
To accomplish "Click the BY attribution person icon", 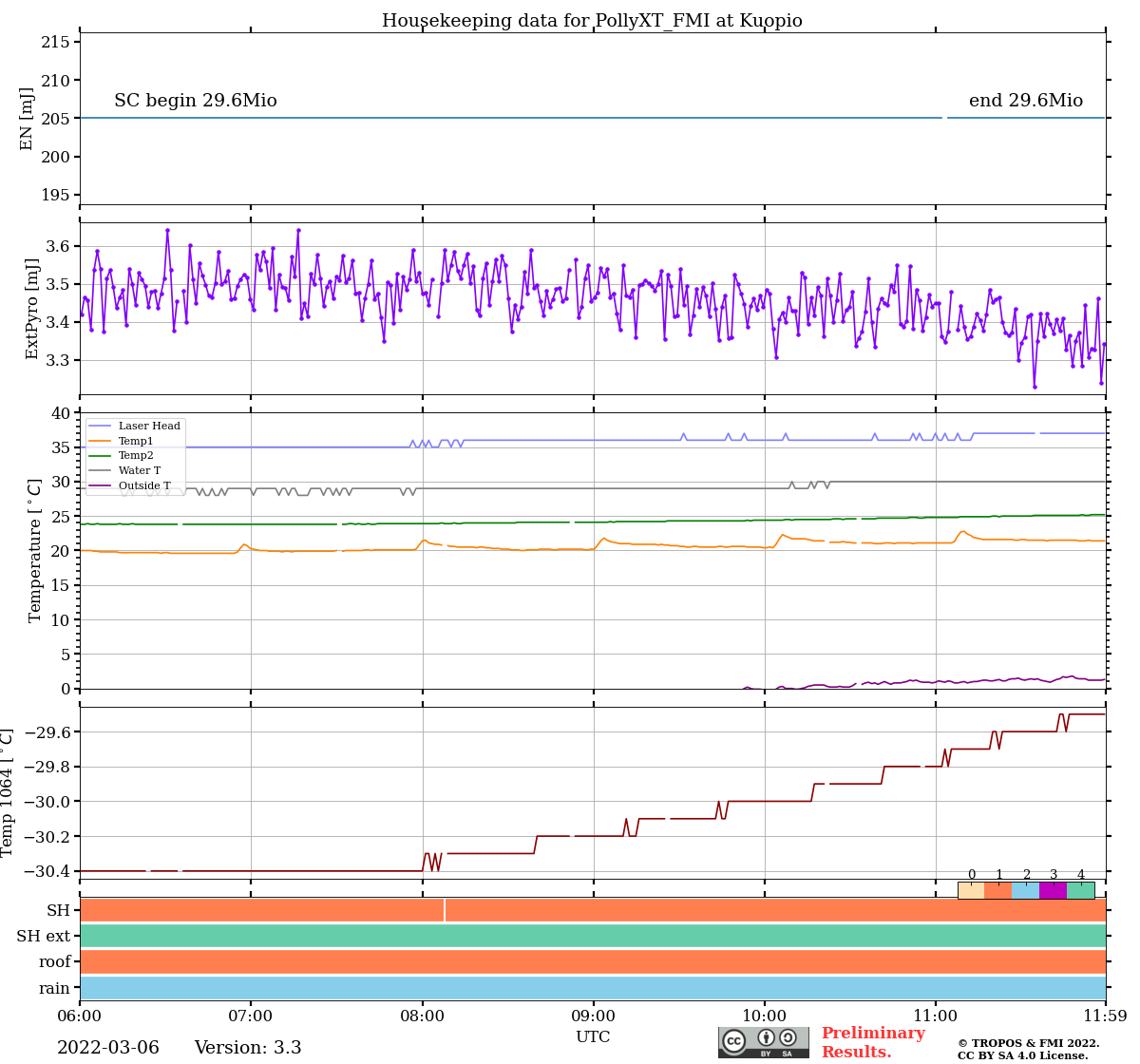I will click(766, 1037).
